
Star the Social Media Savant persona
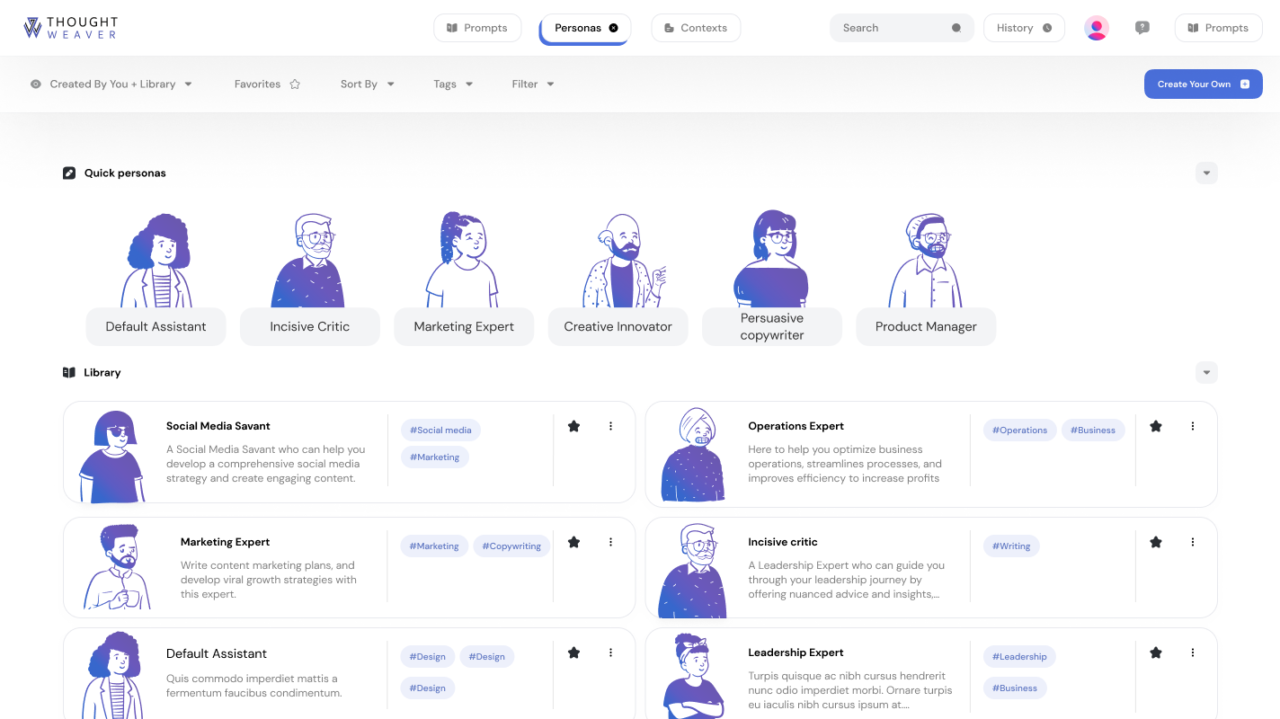click(573, 425)
